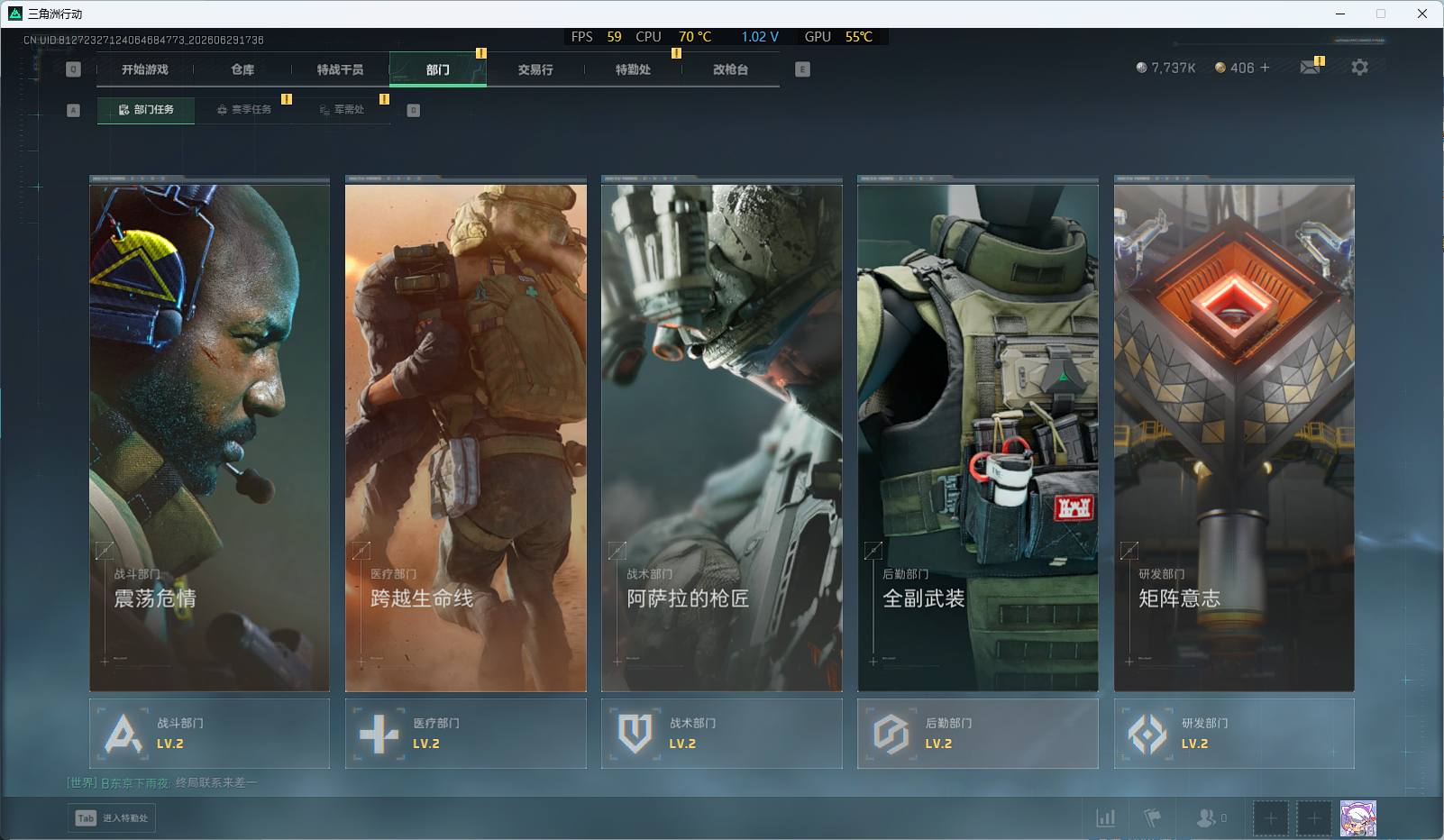Select the 部门任务 sub-tab
The image size is (1444, 840).
(x=146, y=110)
